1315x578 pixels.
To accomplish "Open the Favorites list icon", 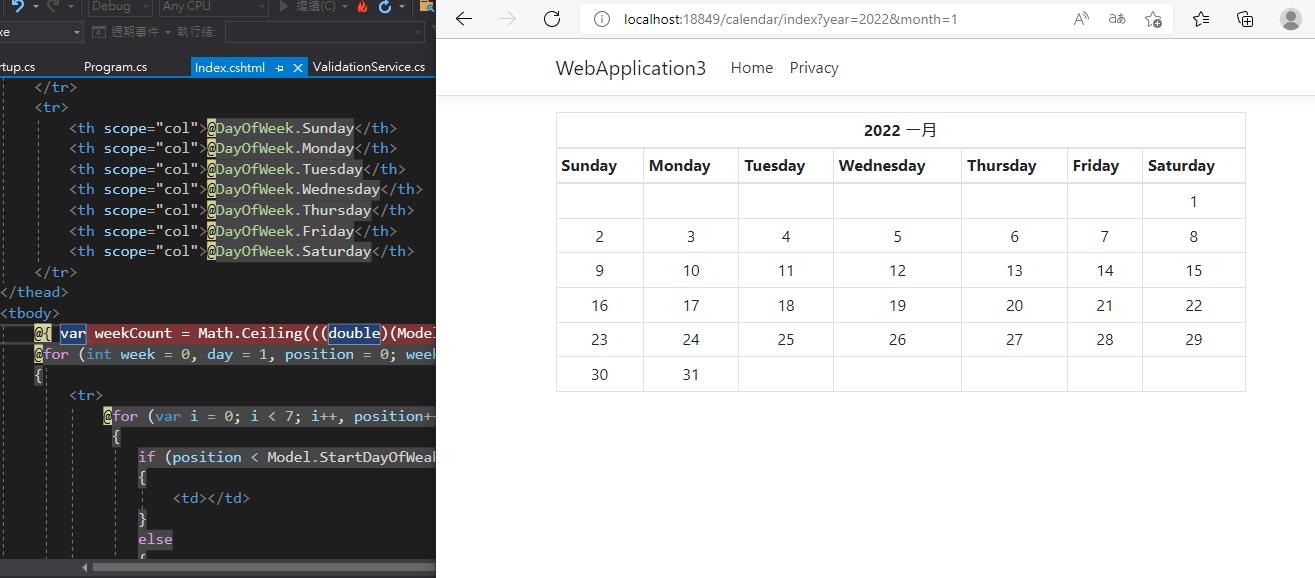I will (x=1201, y=19).
